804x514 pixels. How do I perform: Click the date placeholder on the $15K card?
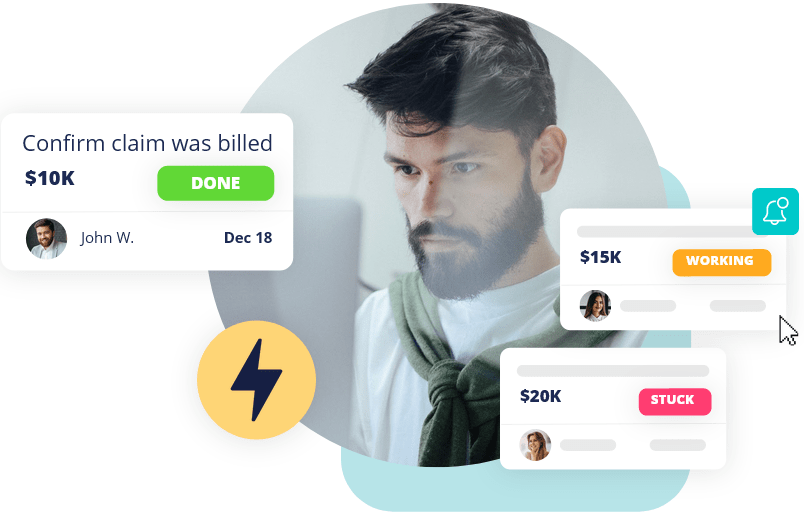(737, 306)
